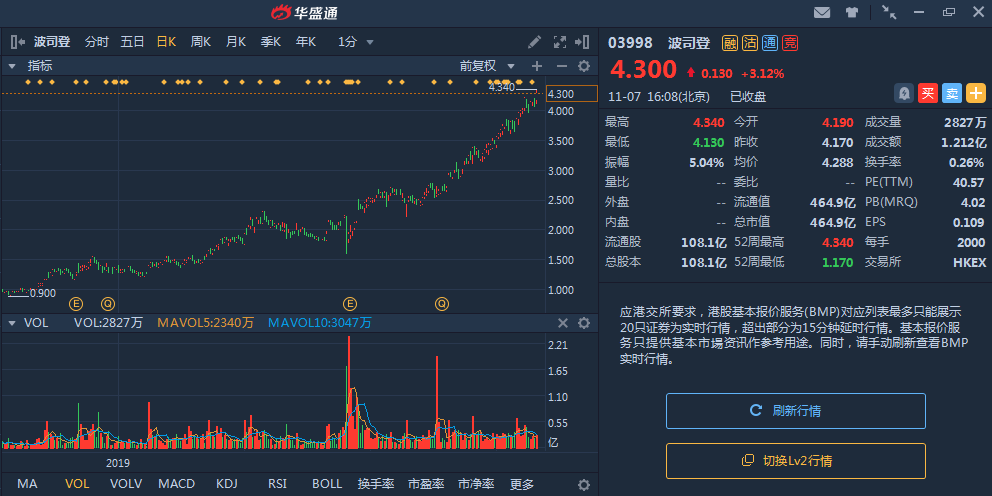Click the 刷新行情 refresh button
The image size is (992, 496).
coord(796,411)
